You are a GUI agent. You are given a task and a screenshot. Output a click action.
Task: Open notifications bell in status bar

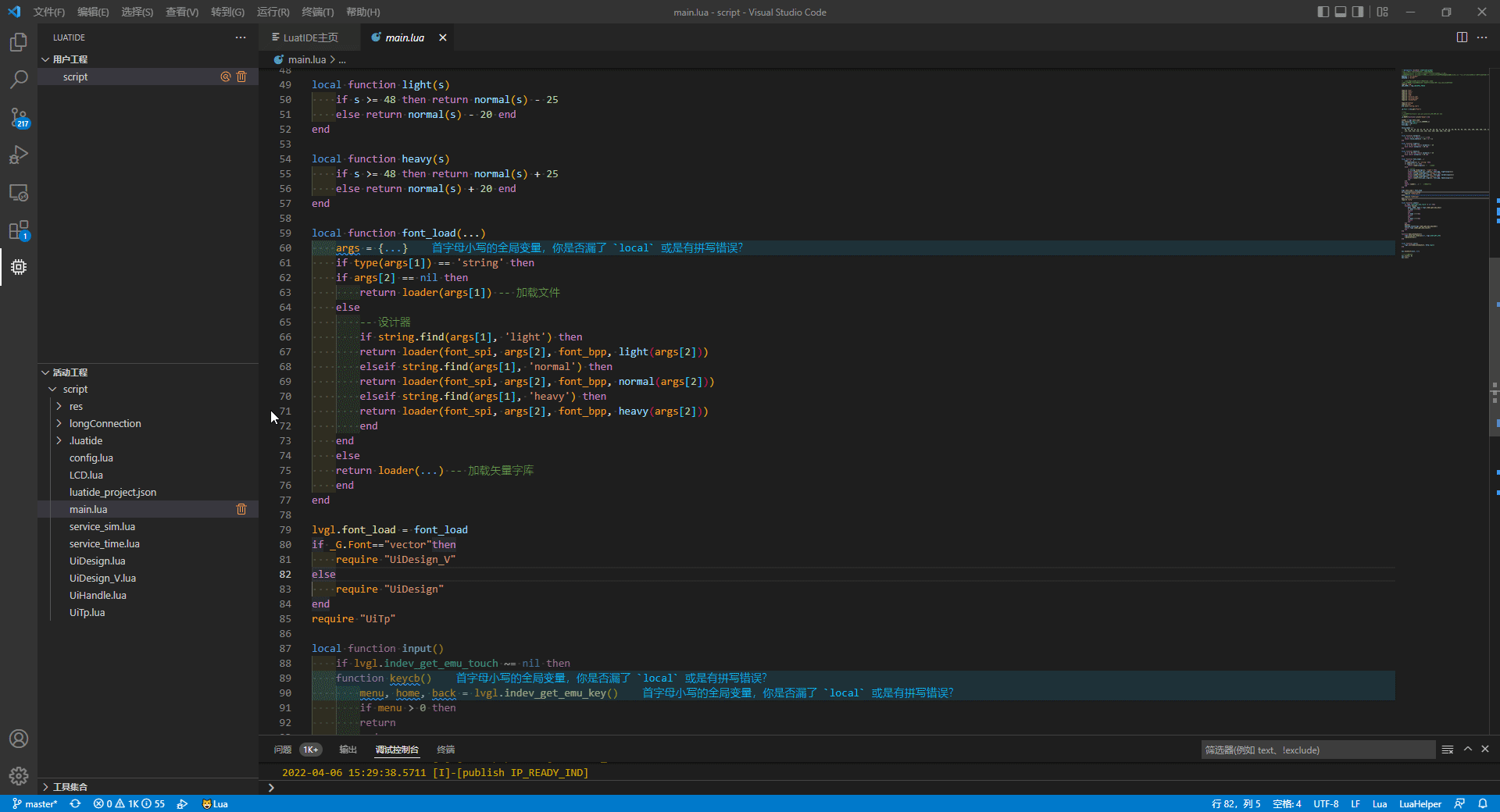coord(1483,803)
